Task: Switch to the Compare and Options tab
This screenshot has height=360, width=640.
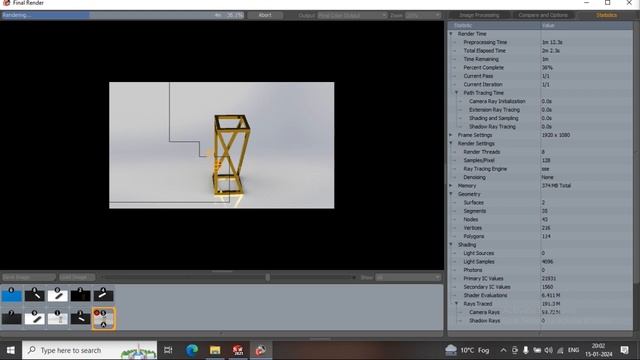Action: 543,15
